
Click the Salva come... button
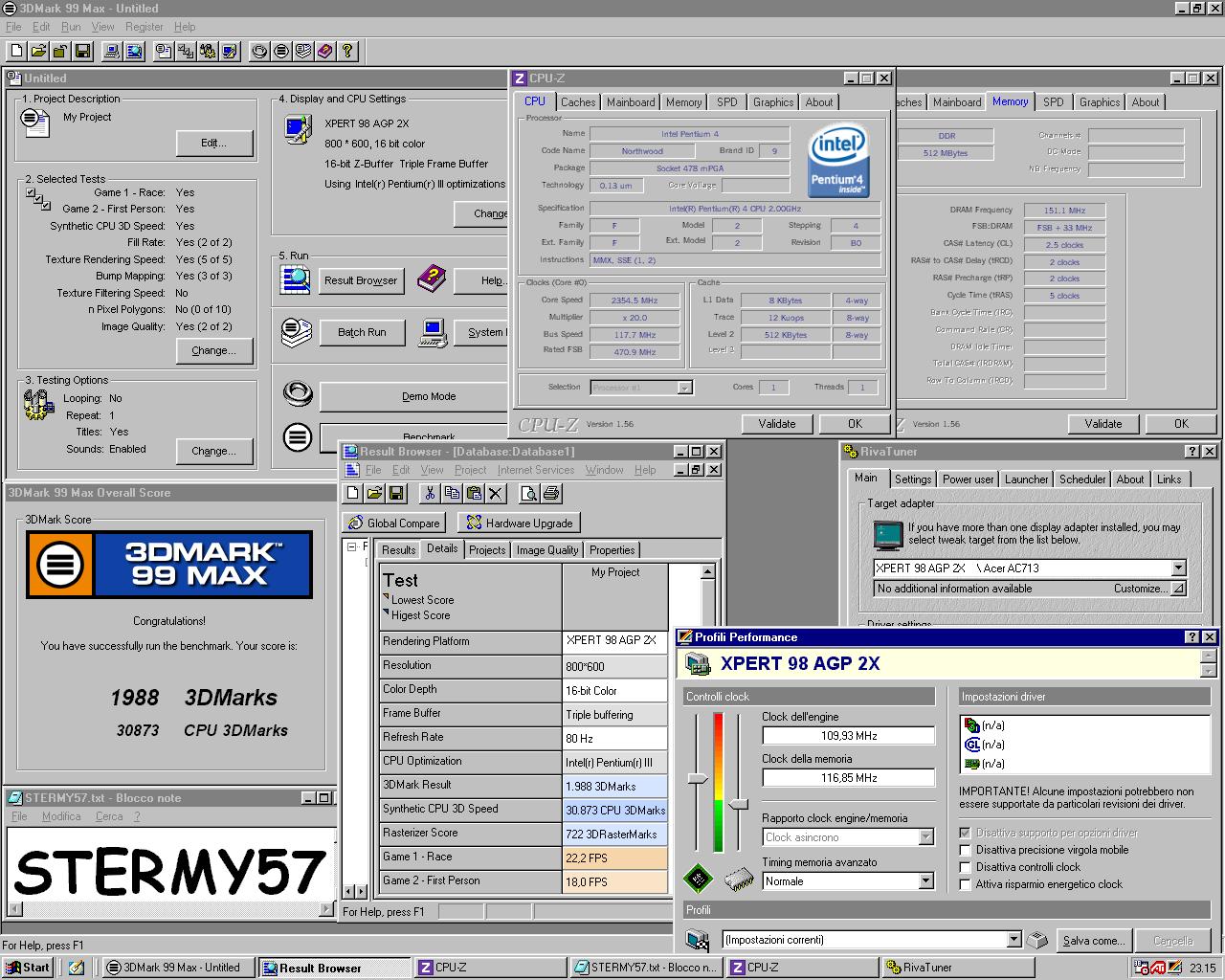(x=1095, y=941)
